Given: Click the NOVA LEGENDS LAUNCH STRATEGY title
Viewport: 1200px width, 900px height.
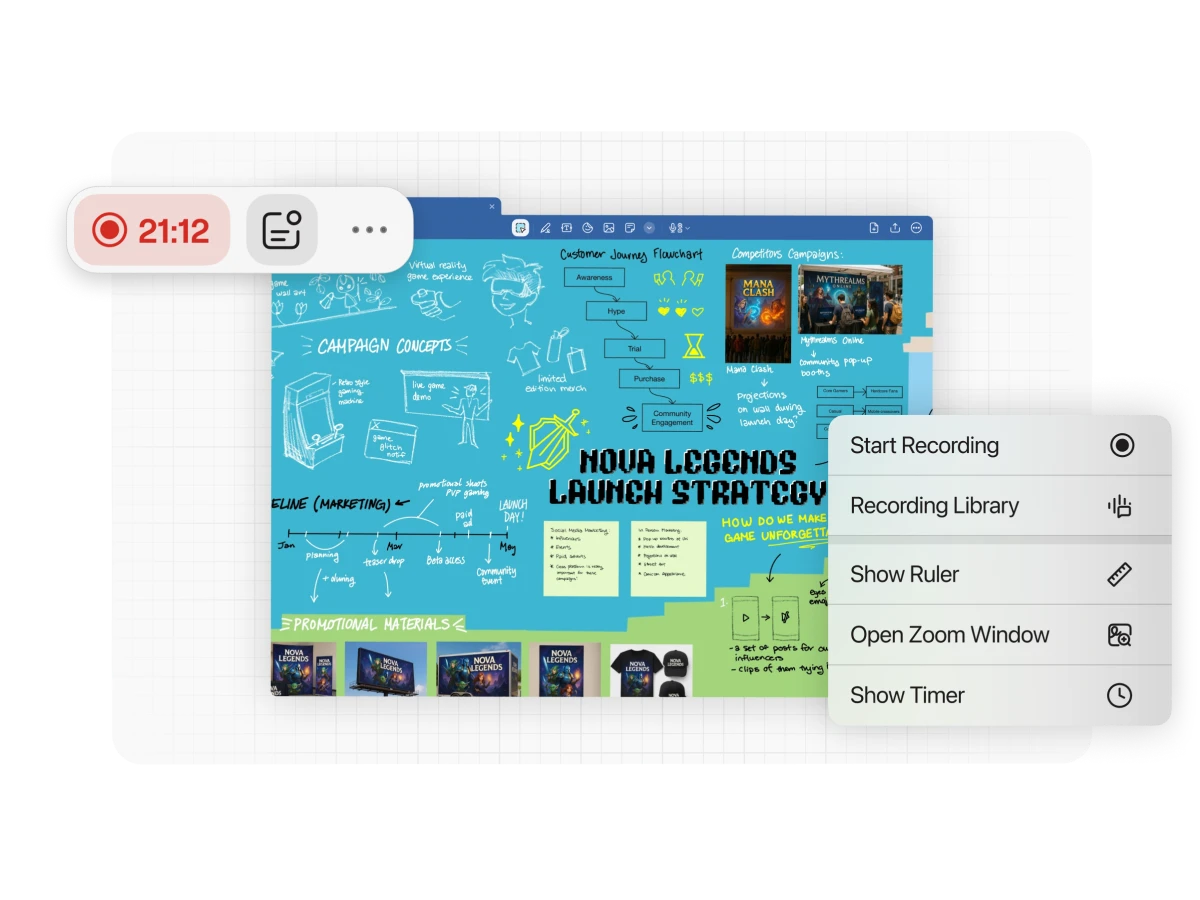Looking at the screenshot, I should point(687,476).
